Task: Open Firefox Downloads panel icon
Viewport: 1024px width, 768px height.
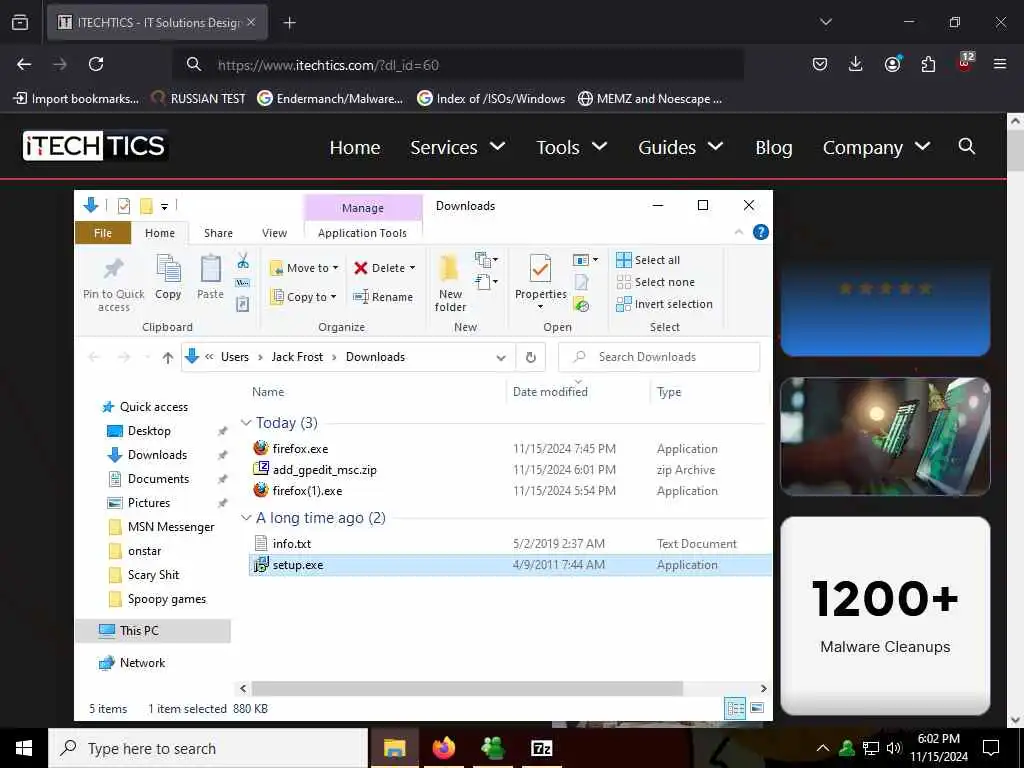Action: point(856,64)
